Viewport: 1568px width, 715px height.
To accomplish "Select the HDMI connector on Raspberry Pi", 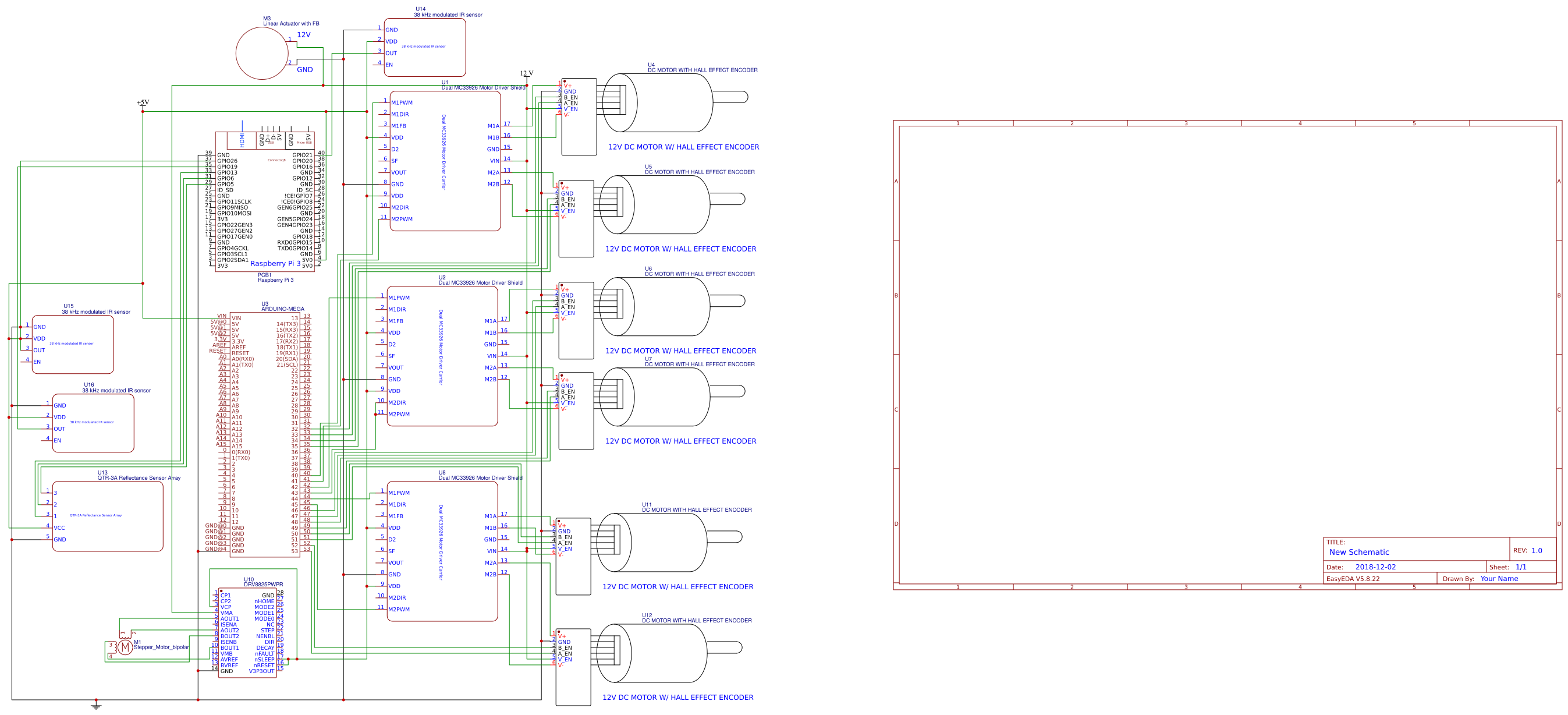I will tap(242, 140).
